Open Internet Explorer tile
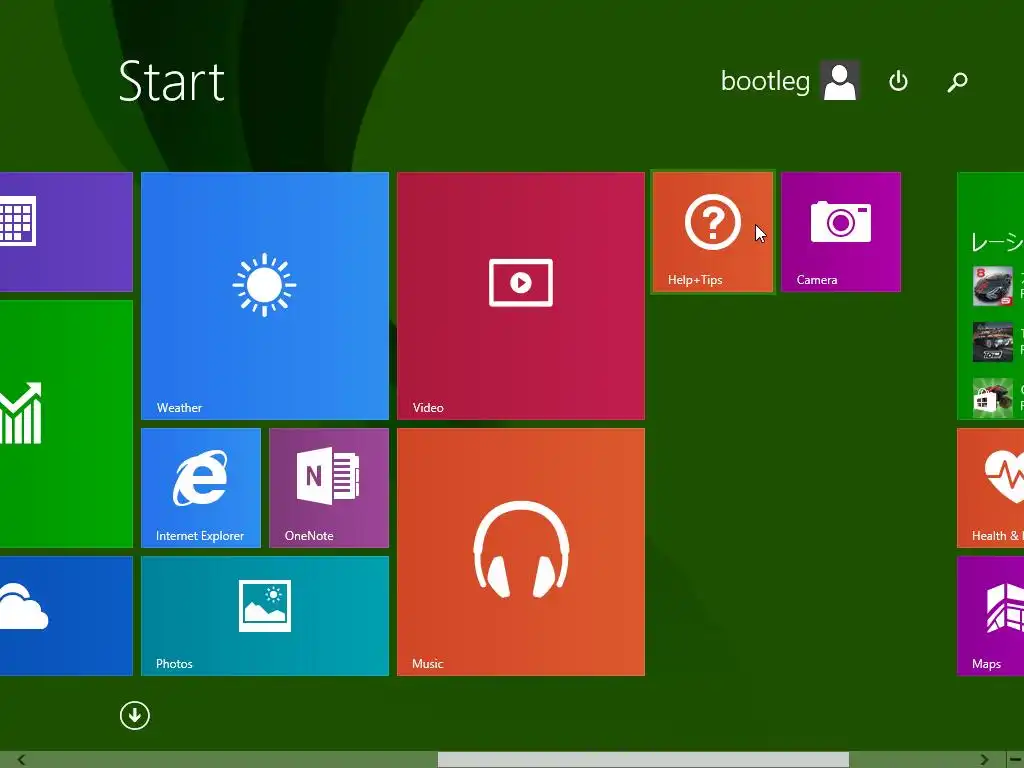The image size is (1024, 768). 200,488
